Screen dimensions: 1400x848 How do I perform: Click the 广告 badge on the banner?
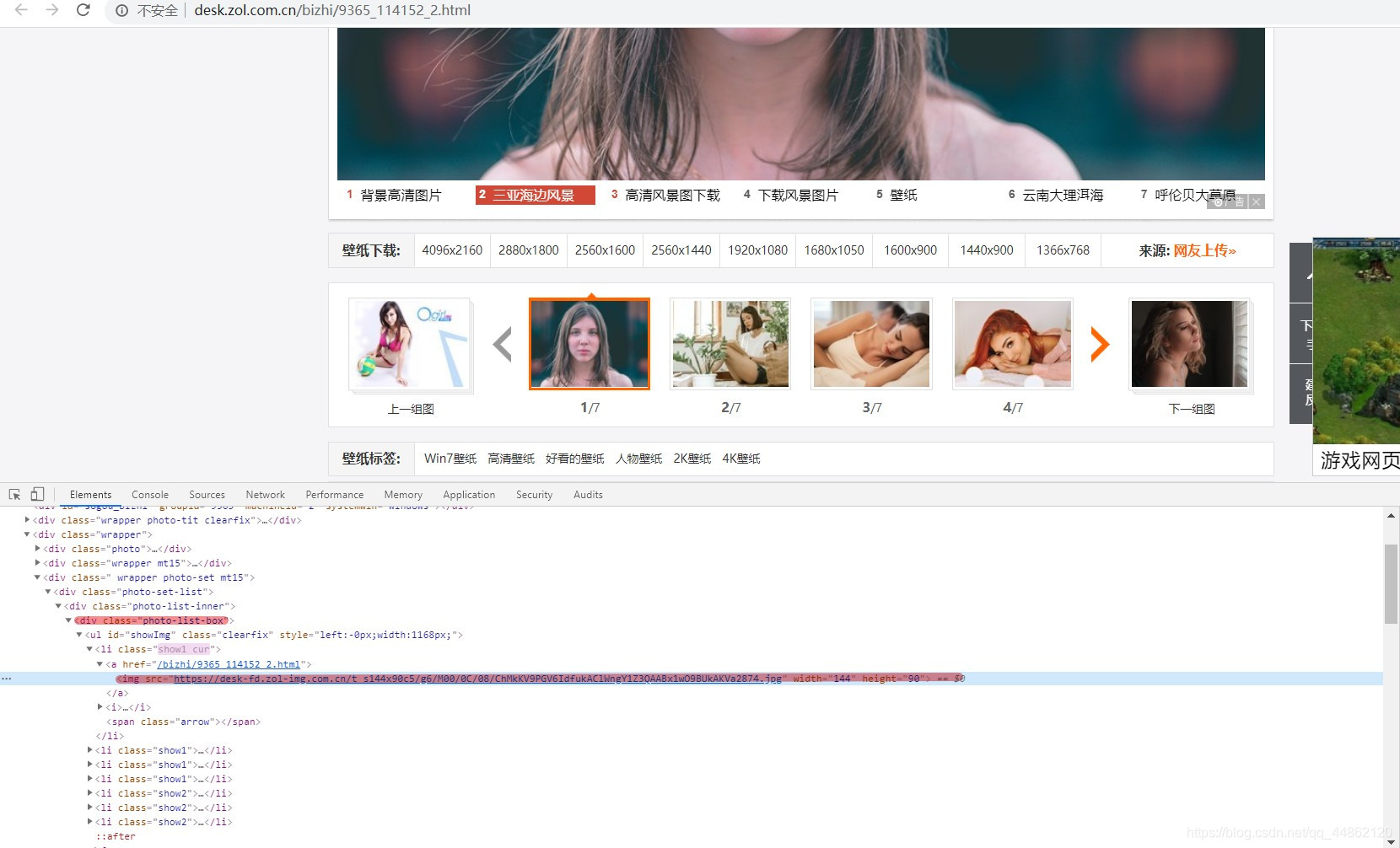point(1230,201)
